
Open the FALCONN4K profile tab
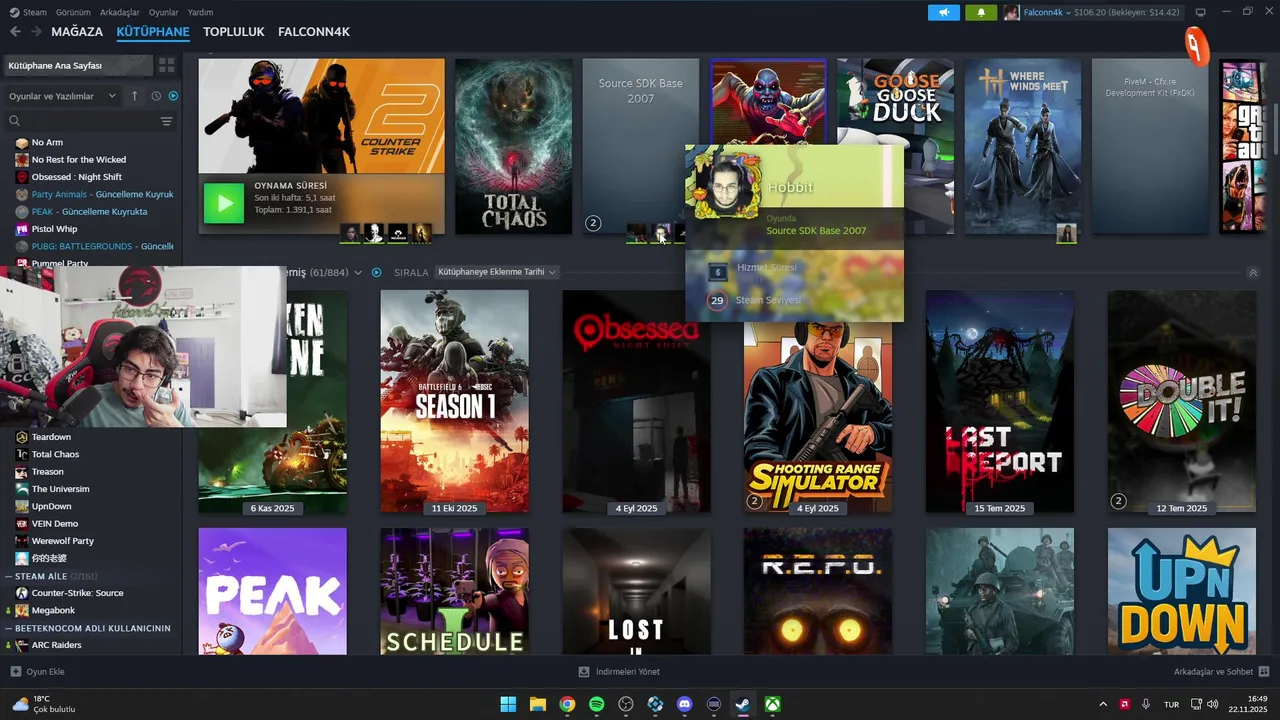tap(314, 32)
